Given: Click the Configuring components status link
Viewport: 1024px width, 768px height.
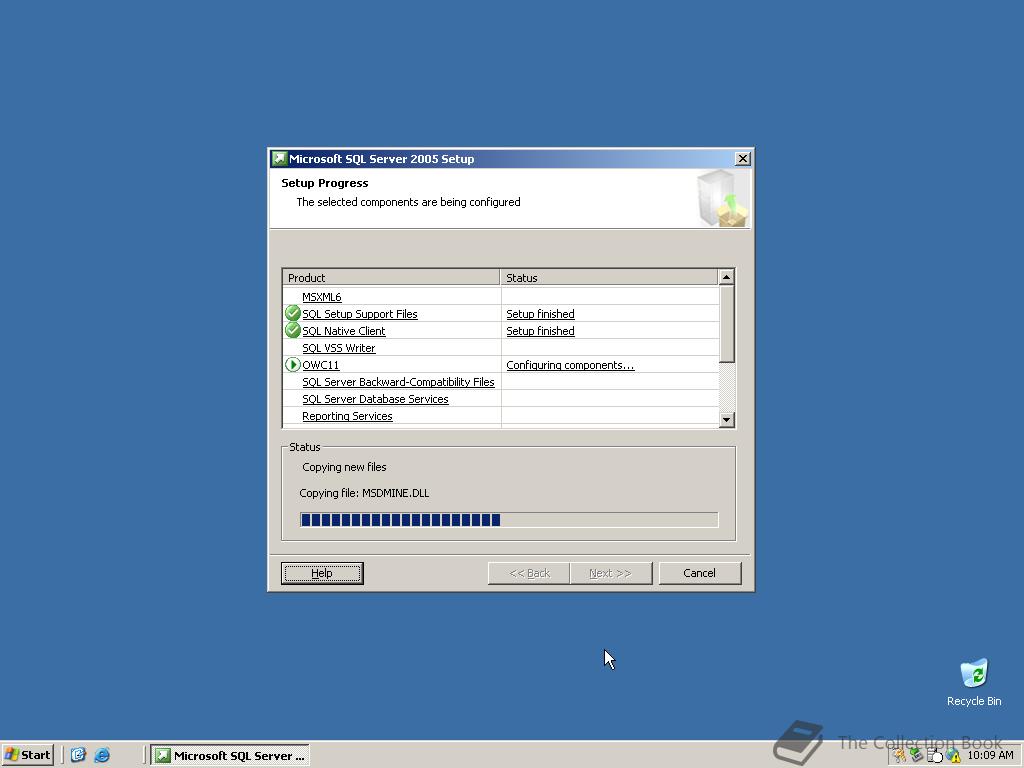Looking at the screenshot, I should 570,365.
